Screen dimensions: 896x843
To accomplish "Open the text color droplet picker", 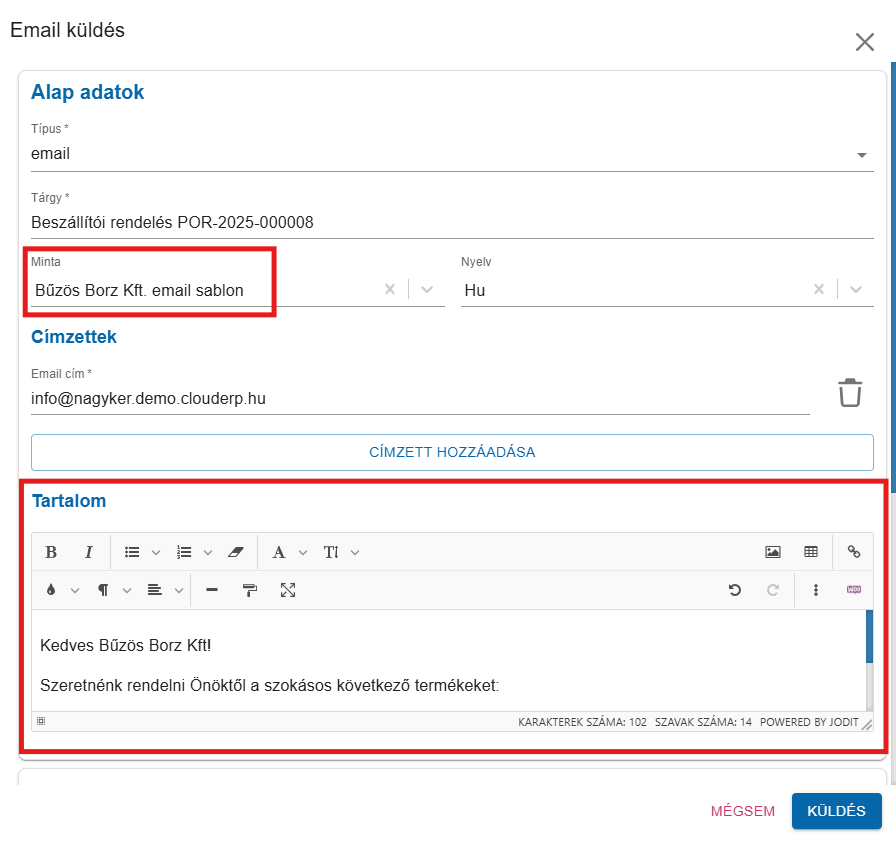I will coord(51,590).
